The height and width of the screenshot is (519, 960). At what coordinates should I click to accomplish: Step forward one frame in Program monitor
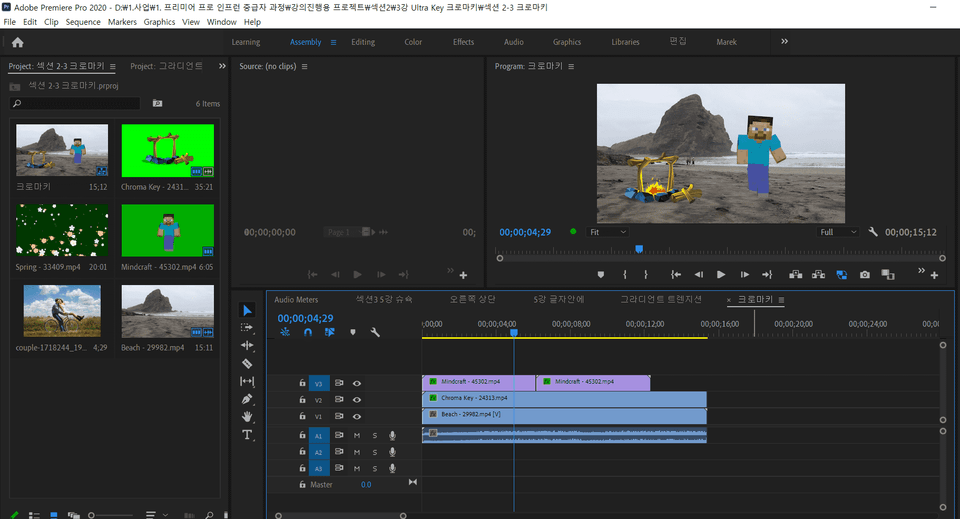pyautogui.click(x=744, y=275)
